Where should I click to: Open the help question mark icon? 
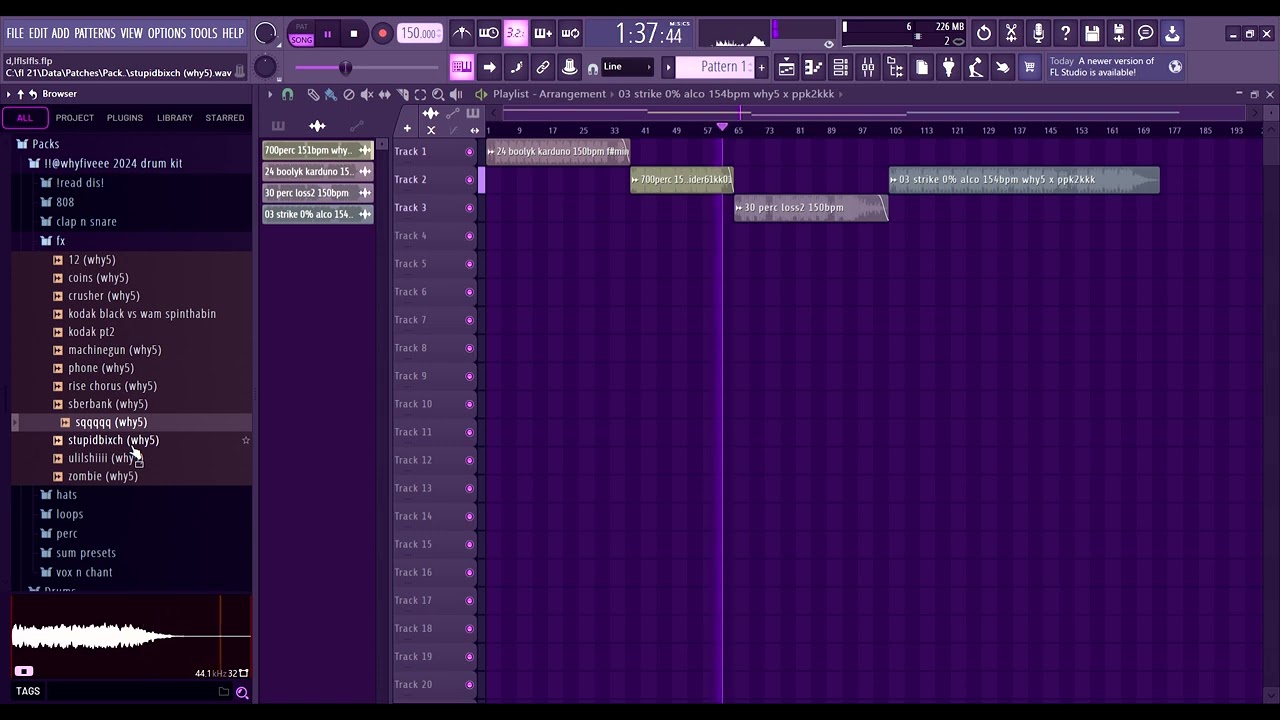1065,33
